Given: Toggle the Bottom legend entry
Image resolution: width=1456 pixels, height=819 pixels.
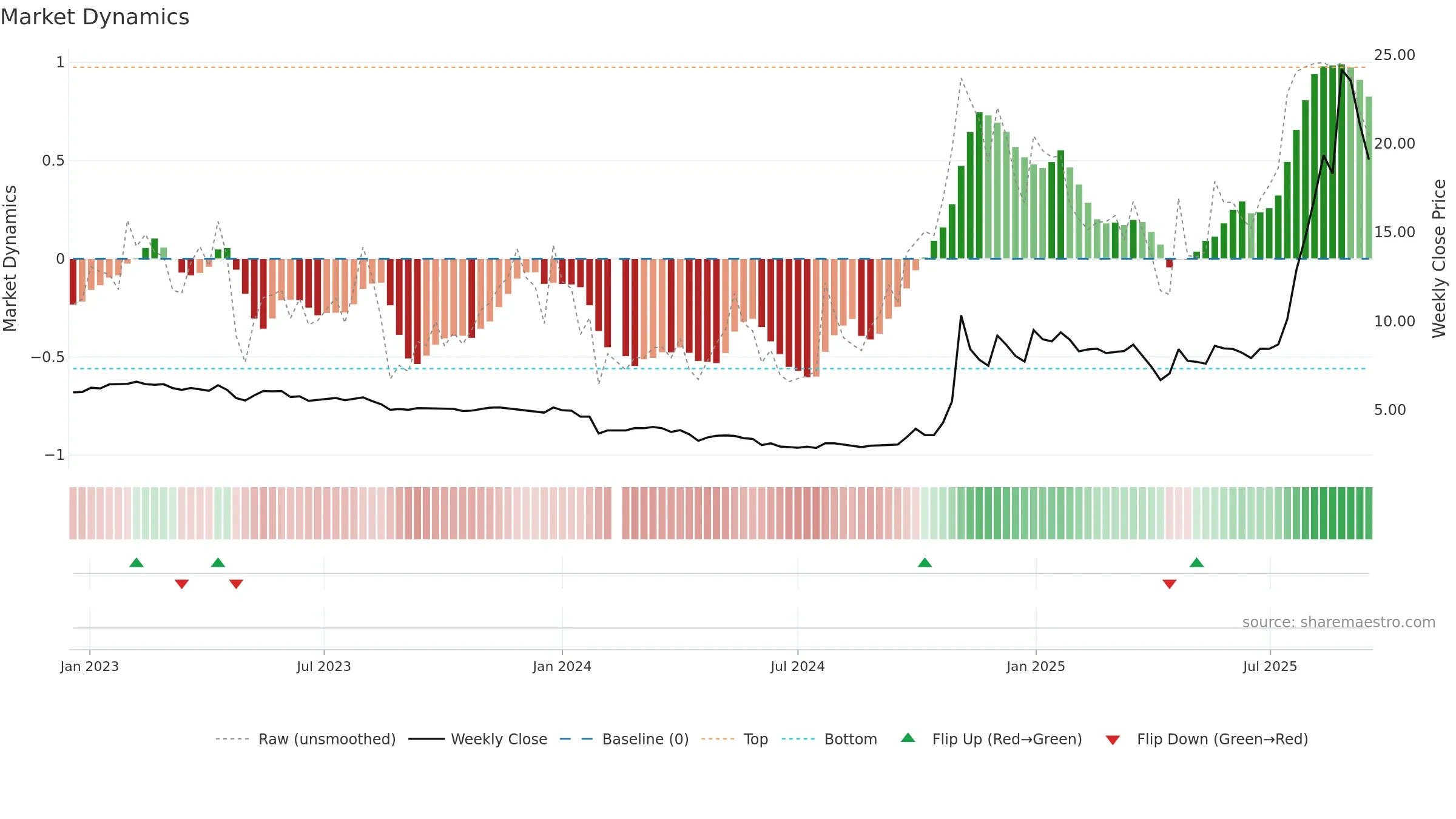Looking at the screenshot, I should (x=829, y=739).
